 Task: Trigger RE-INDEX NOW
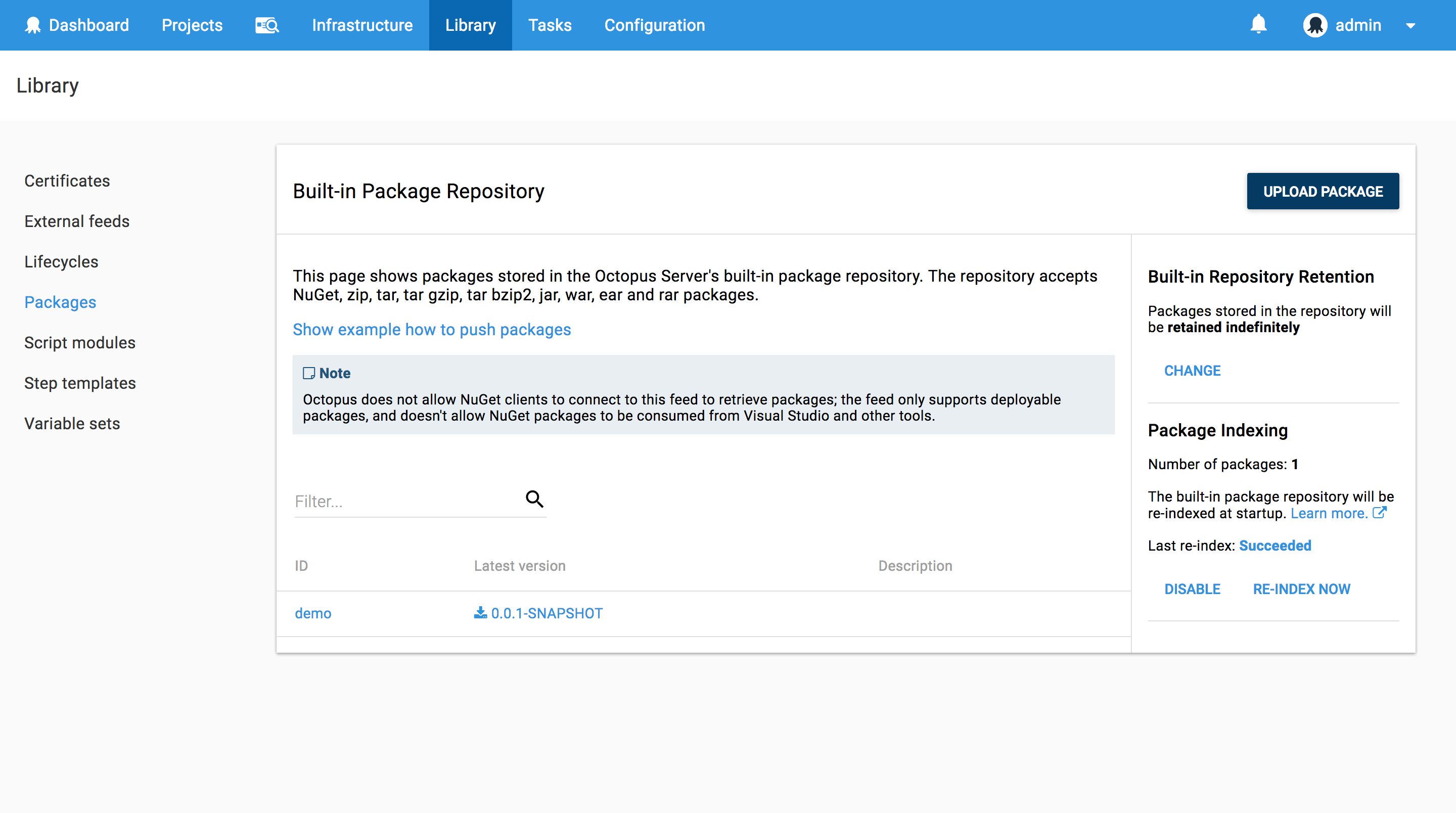click(x=1301, y=589)
